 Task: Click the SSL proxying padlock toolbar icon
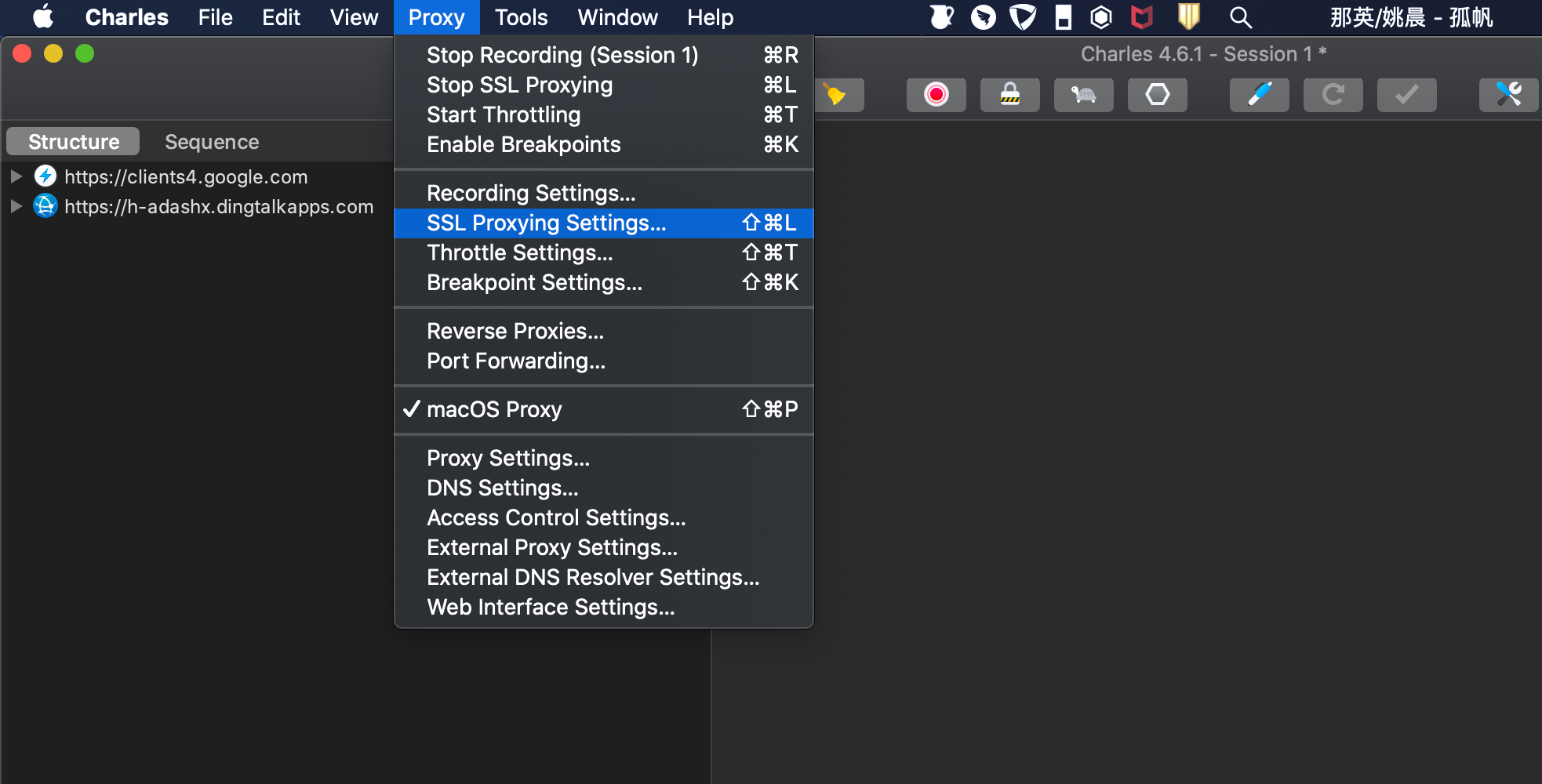1009,95
